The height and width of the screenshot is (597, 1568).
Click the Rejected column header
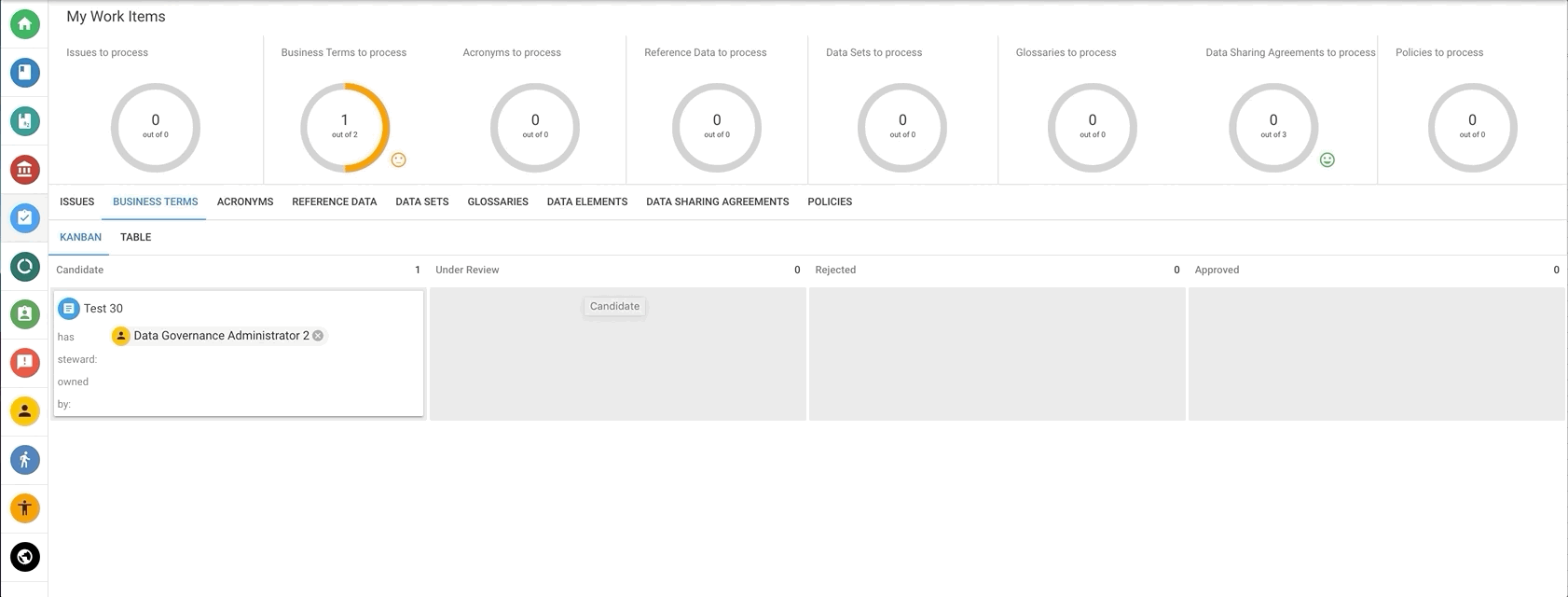click(x=835, y=270)
